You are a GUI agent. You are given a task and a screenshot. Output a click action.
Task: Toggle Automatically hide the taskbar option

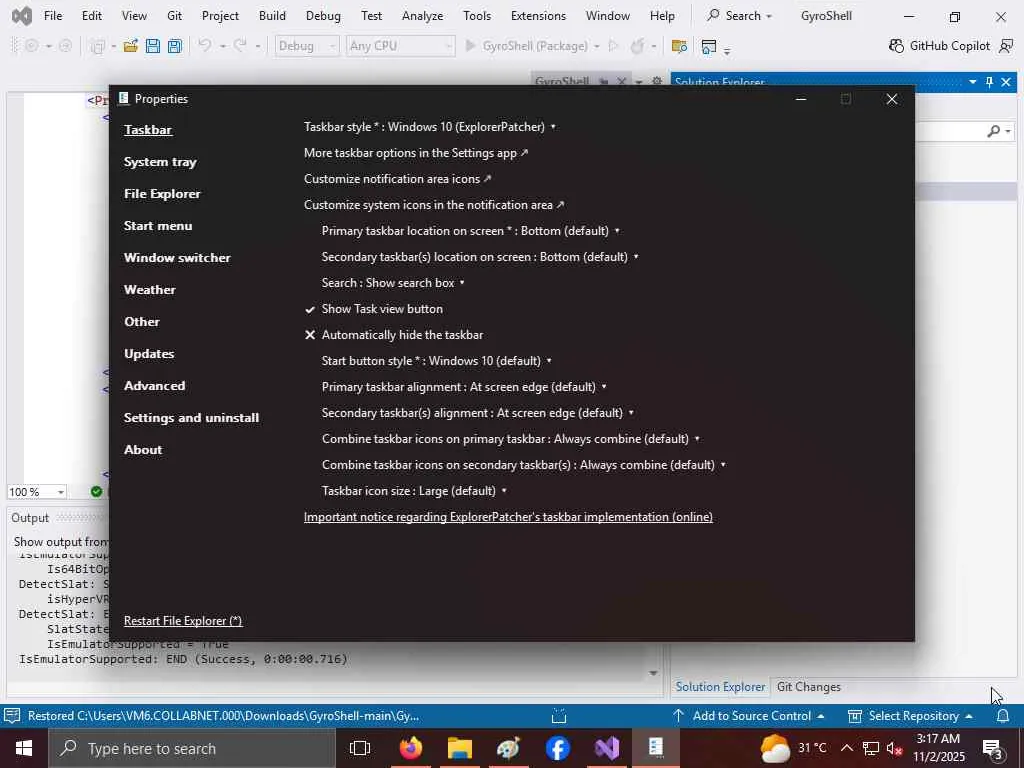[394, 335]
